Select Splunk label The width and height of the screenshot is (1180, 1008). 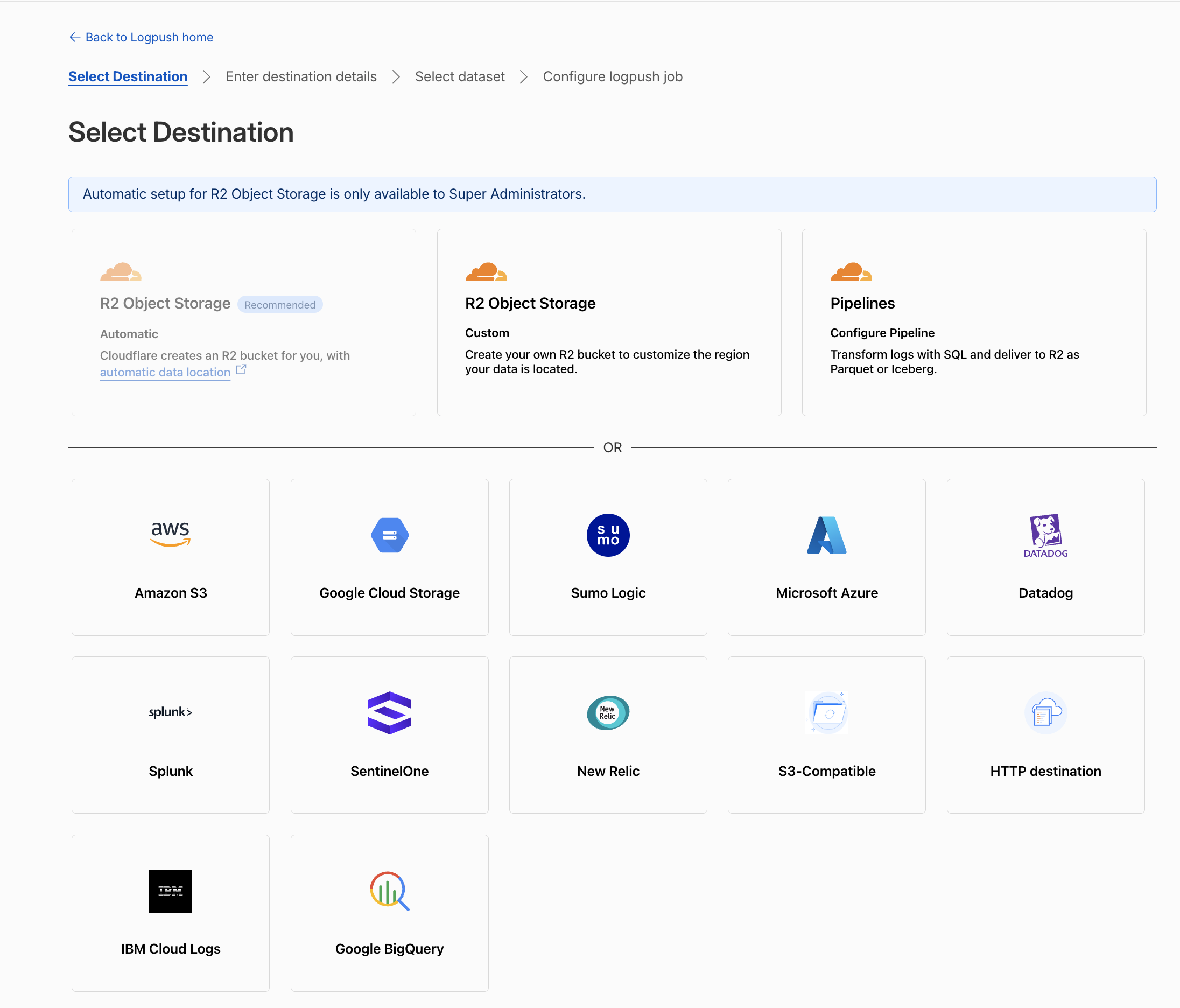click(170, 771)
